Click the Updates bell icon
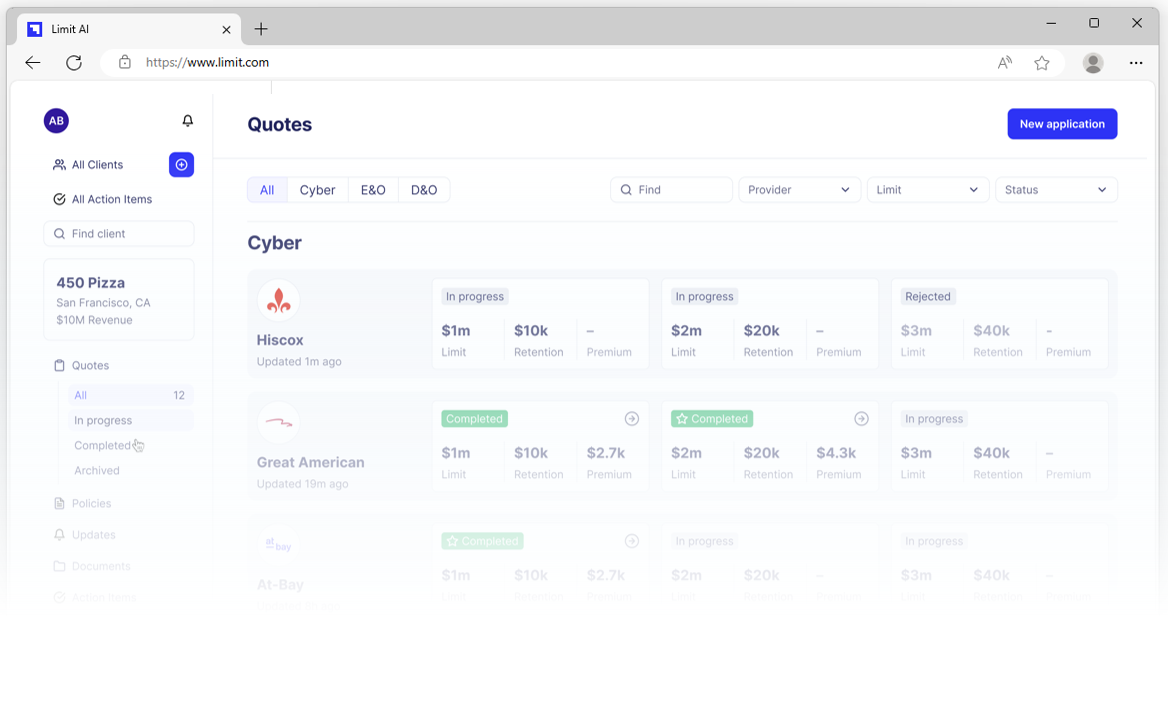This screenshot has height=703, width=1168. 60,535
